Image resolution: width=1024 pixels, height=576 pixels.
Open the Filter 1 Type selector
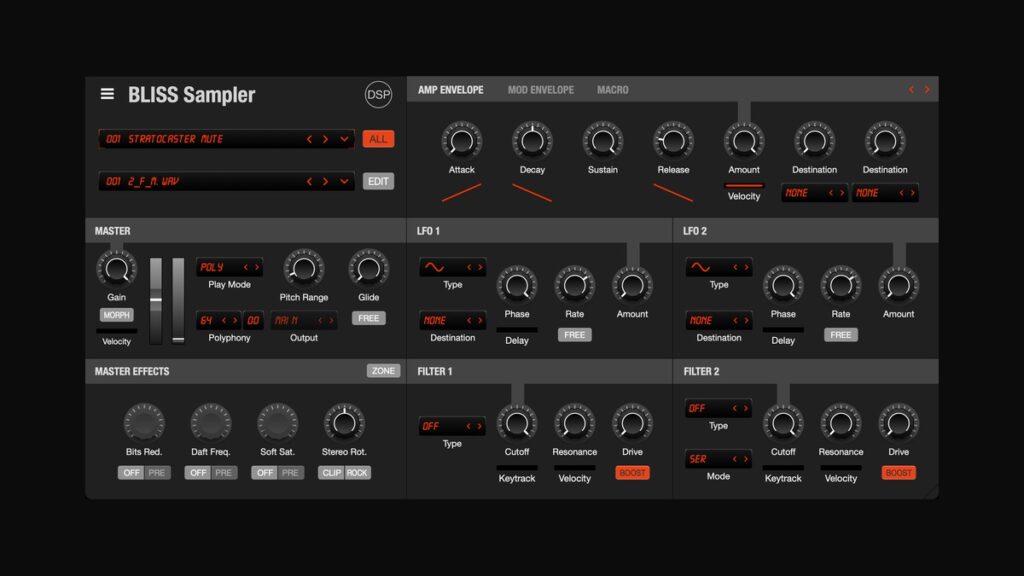452,425
